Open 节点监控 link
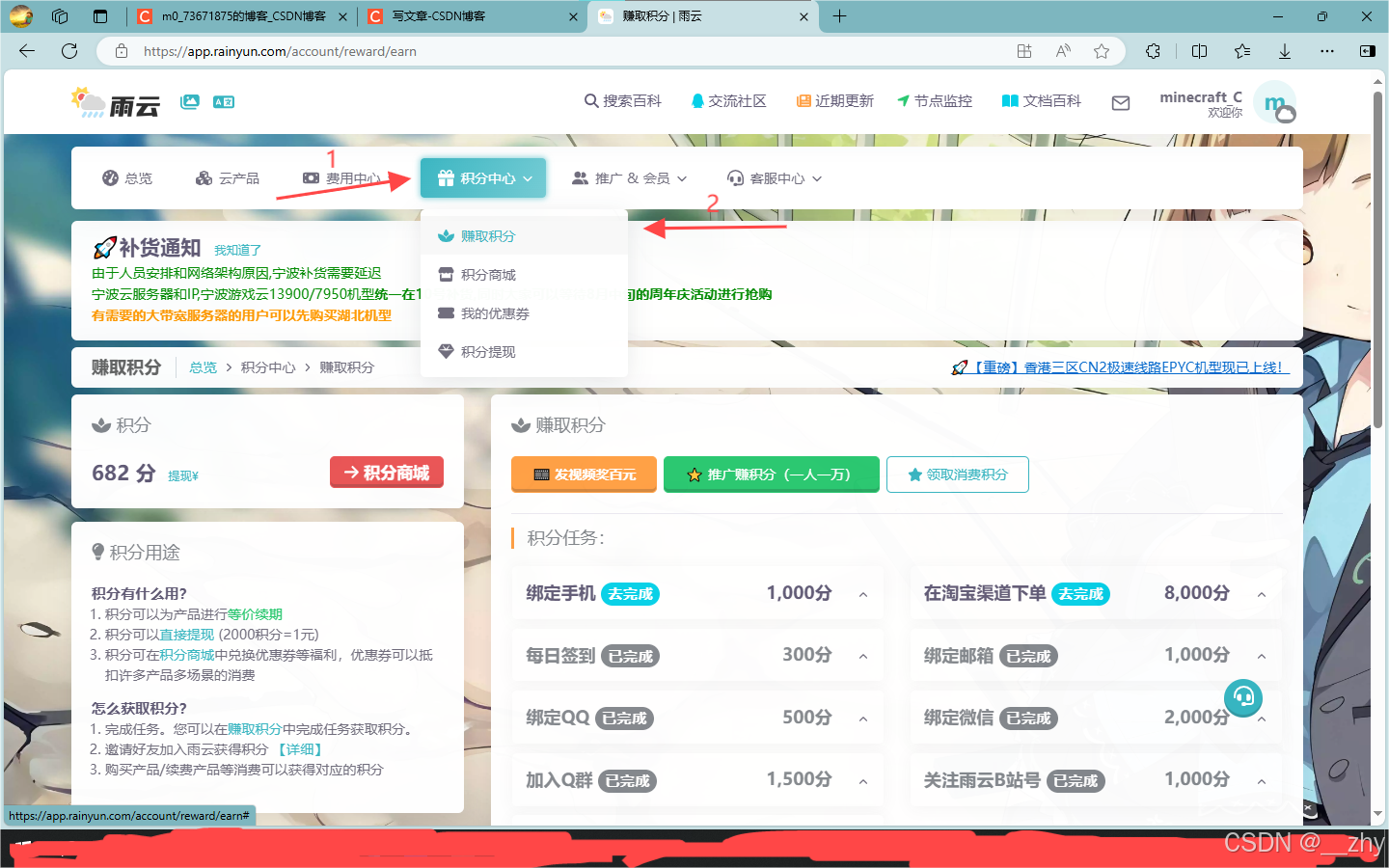 click(x=935, y=101)
